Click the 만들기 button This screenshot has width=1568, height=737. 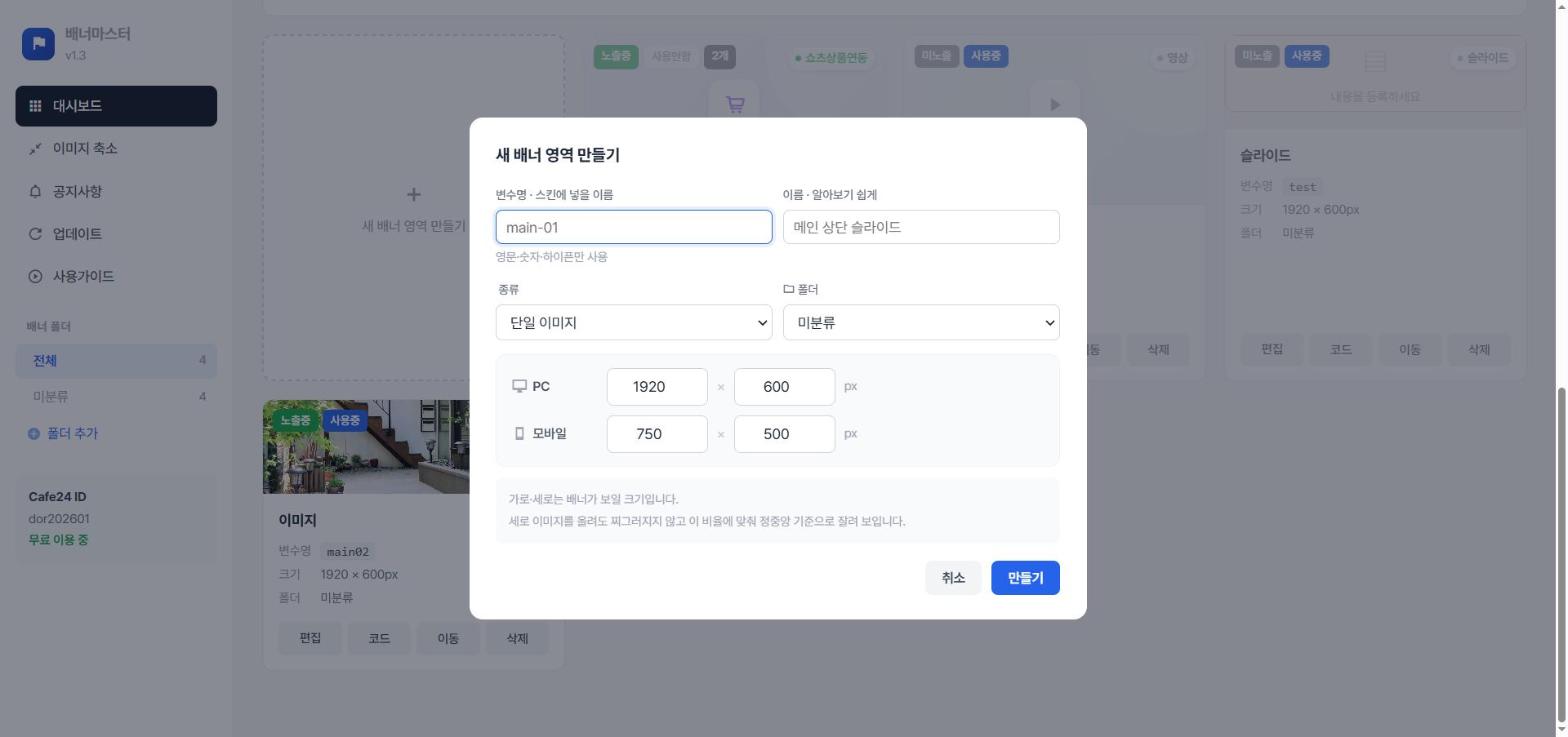(1025, 578)
